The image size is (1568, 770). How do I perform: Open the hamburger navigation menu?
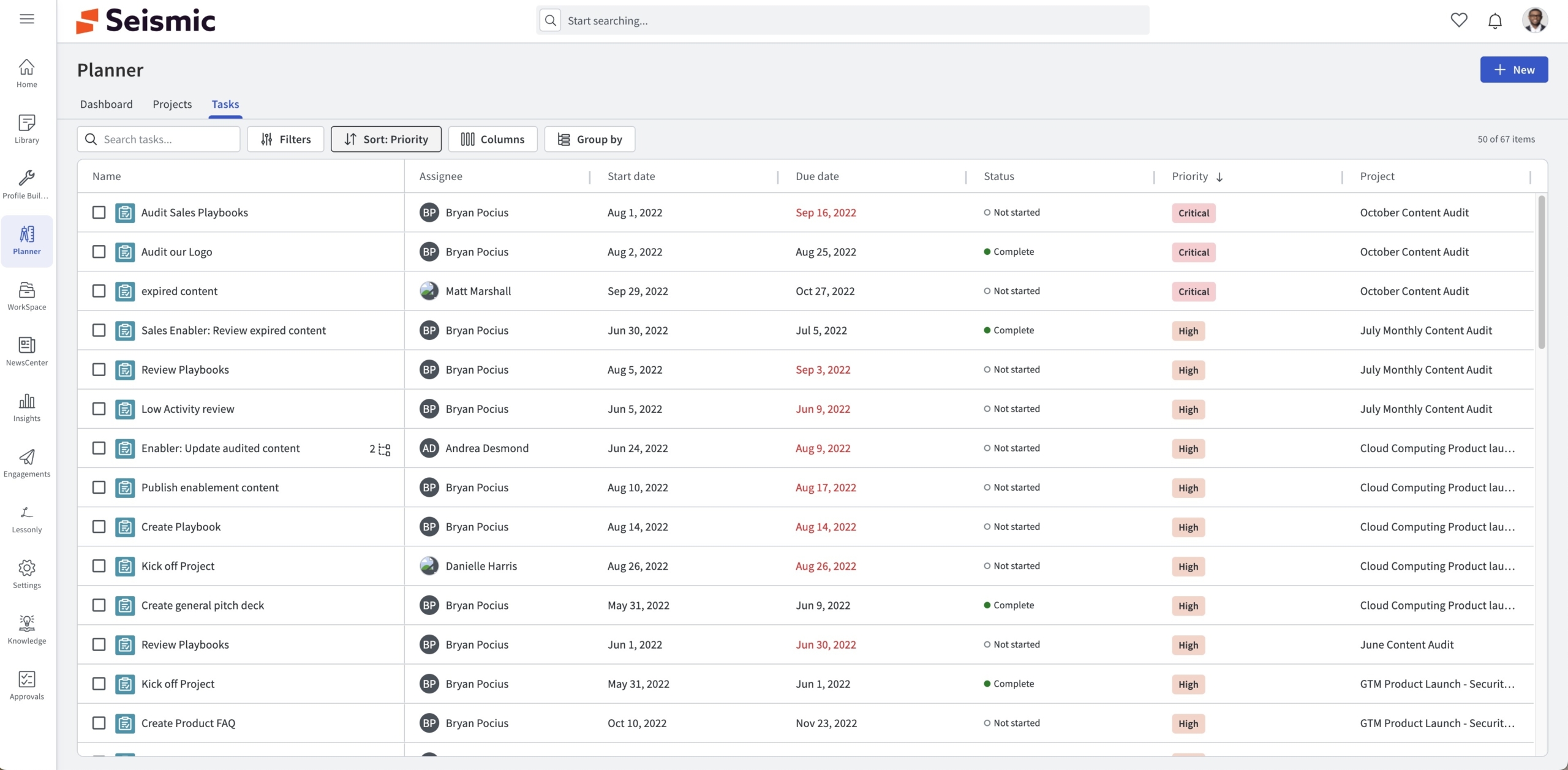[x=26, y=18]
